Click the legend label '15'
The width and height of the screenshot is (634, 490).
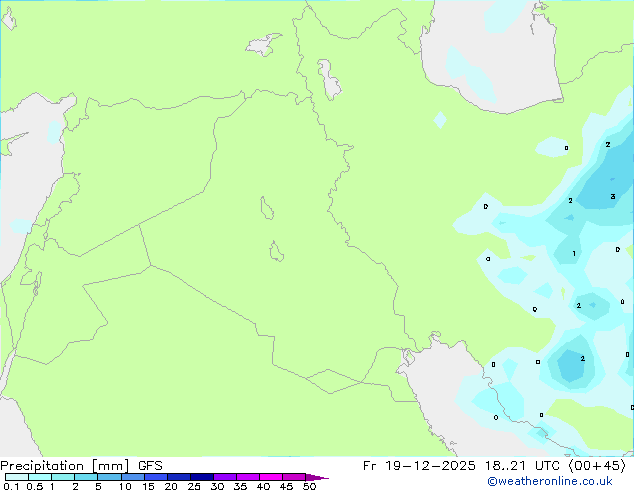click(x=148, y=486)
